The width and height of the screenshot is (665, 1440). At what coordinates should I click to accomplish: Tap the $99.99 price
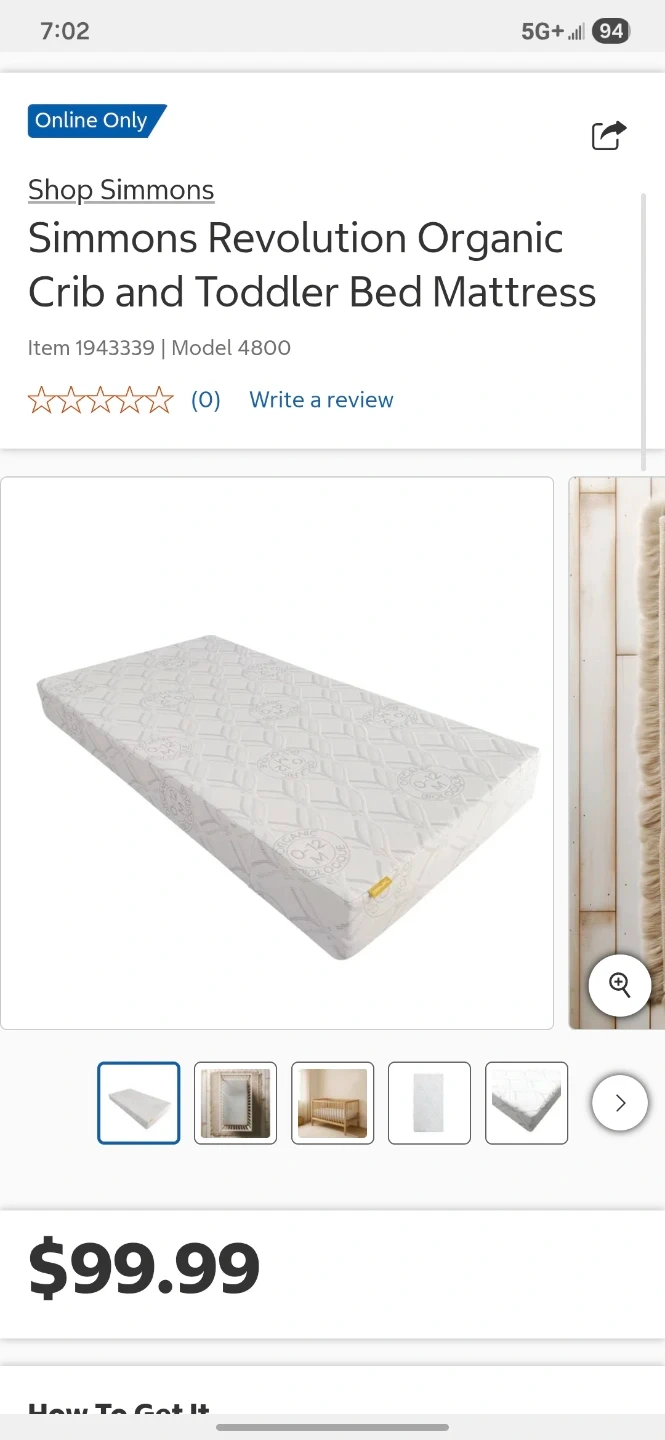click(144, 1268)
